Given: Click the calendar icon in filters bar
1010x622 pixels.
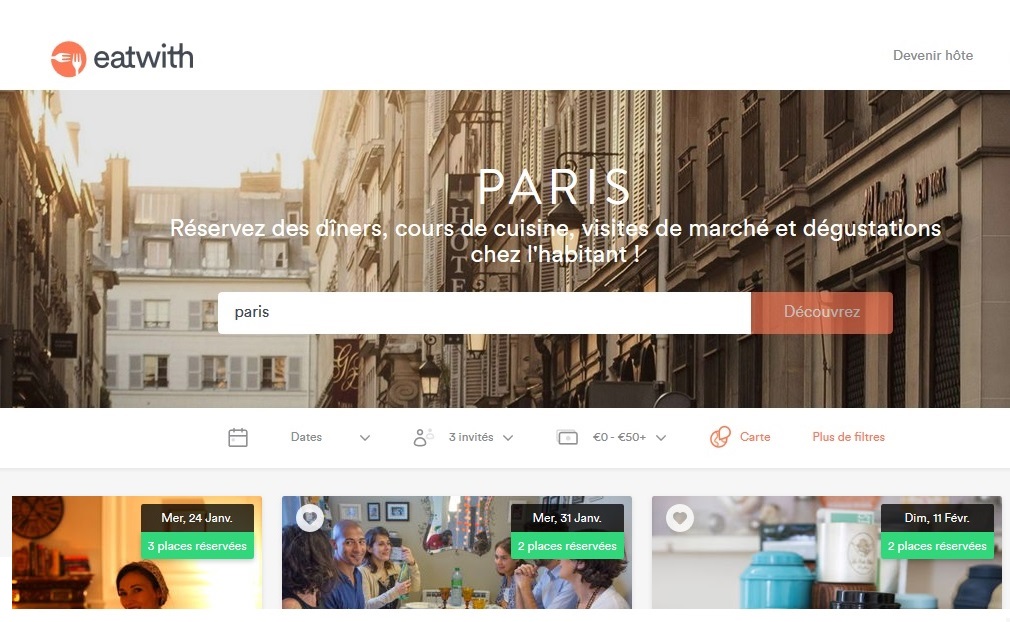Looking at the screenshot, I should (x=238, y=437).
